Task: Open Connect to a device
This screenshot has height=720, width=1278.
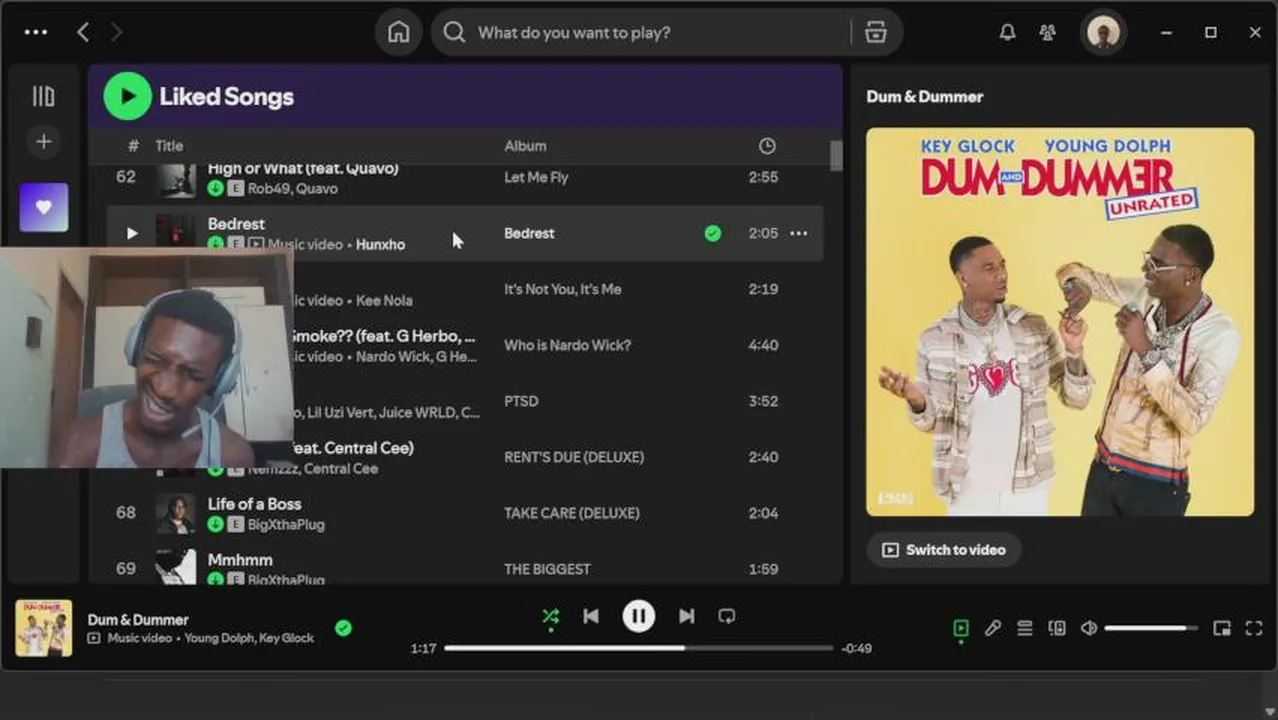Action: click(1056, 628)
